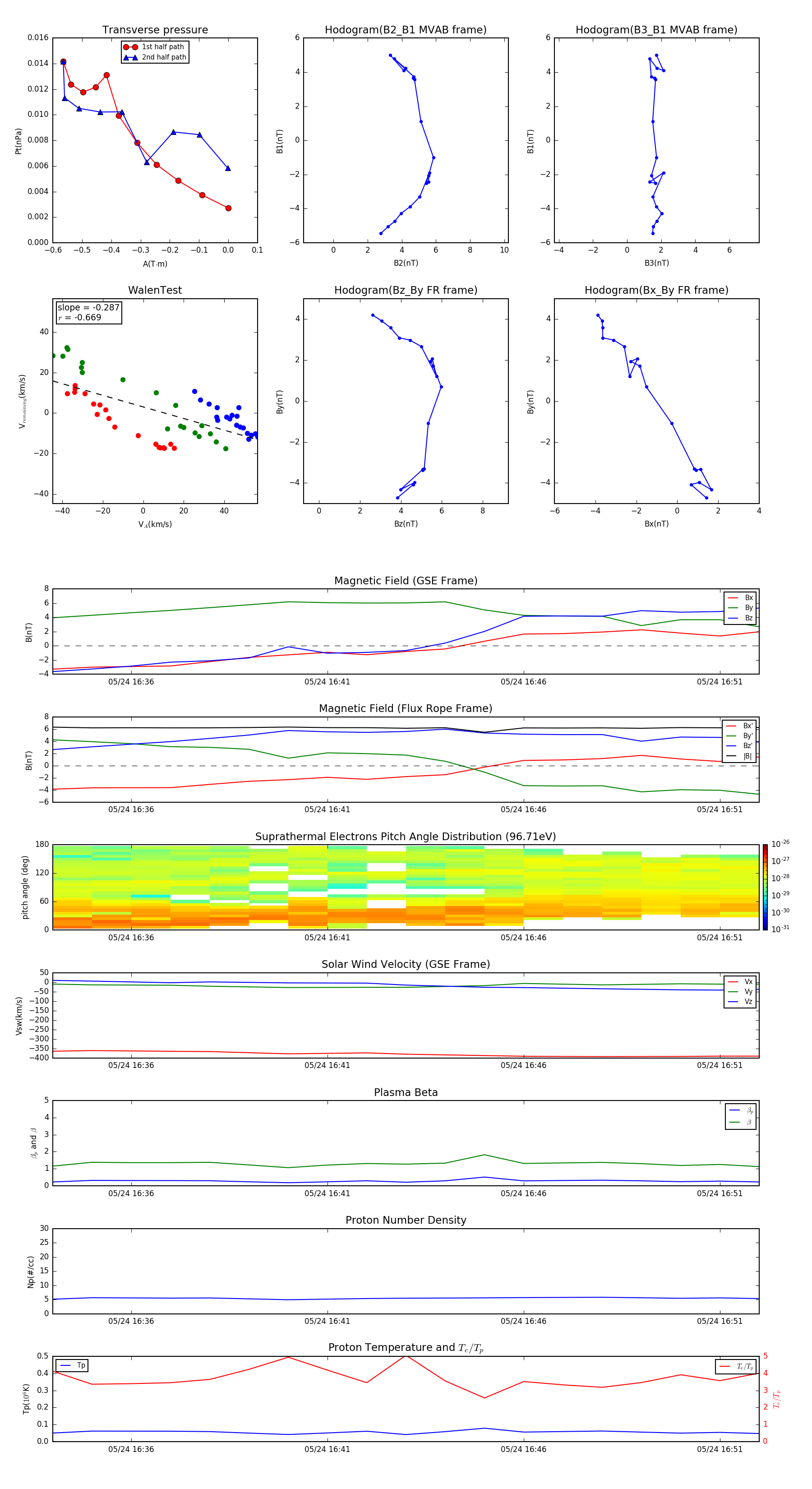Click '05/24 16:46' tick under proton density plot

[524, 1321]
